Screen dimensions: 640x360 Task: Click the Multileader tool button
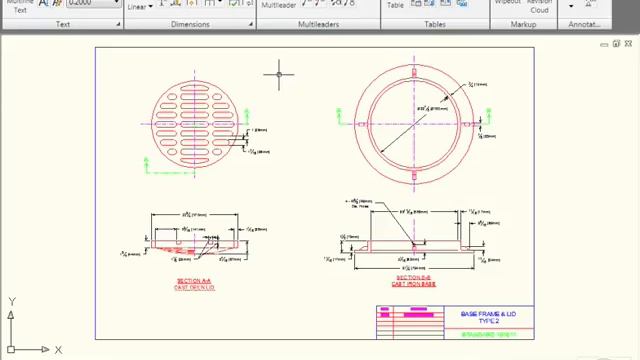click(279, 5)
